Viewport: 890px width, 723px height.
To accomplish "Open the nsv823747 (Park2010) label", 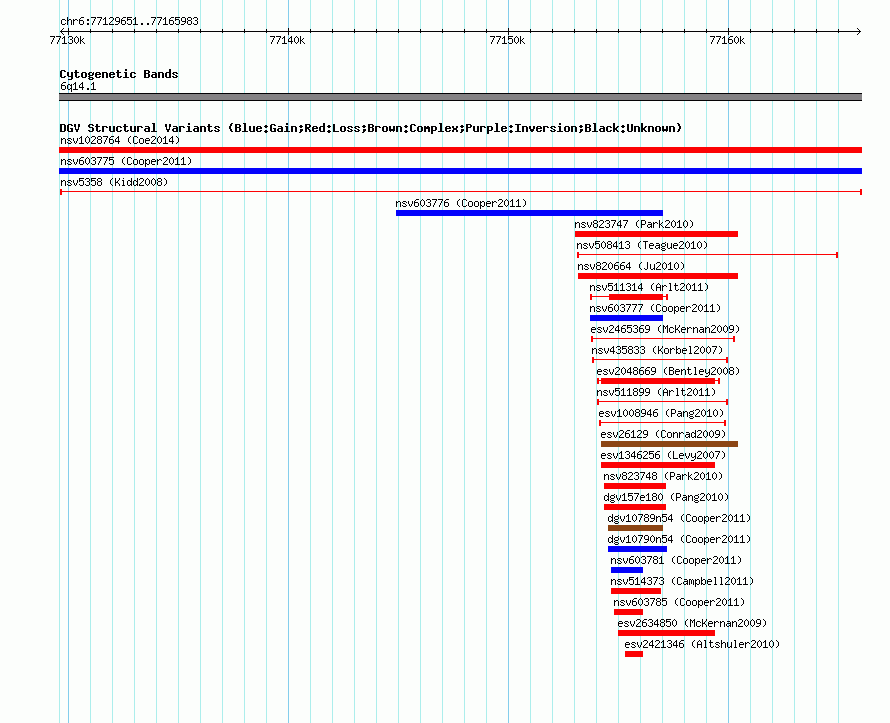I will point(634,224).
